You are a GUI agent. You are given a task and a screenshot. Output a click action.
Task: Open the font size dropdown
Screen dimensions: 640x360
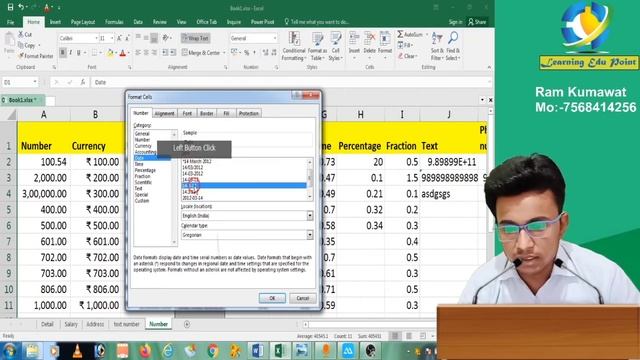click(112, 38)
